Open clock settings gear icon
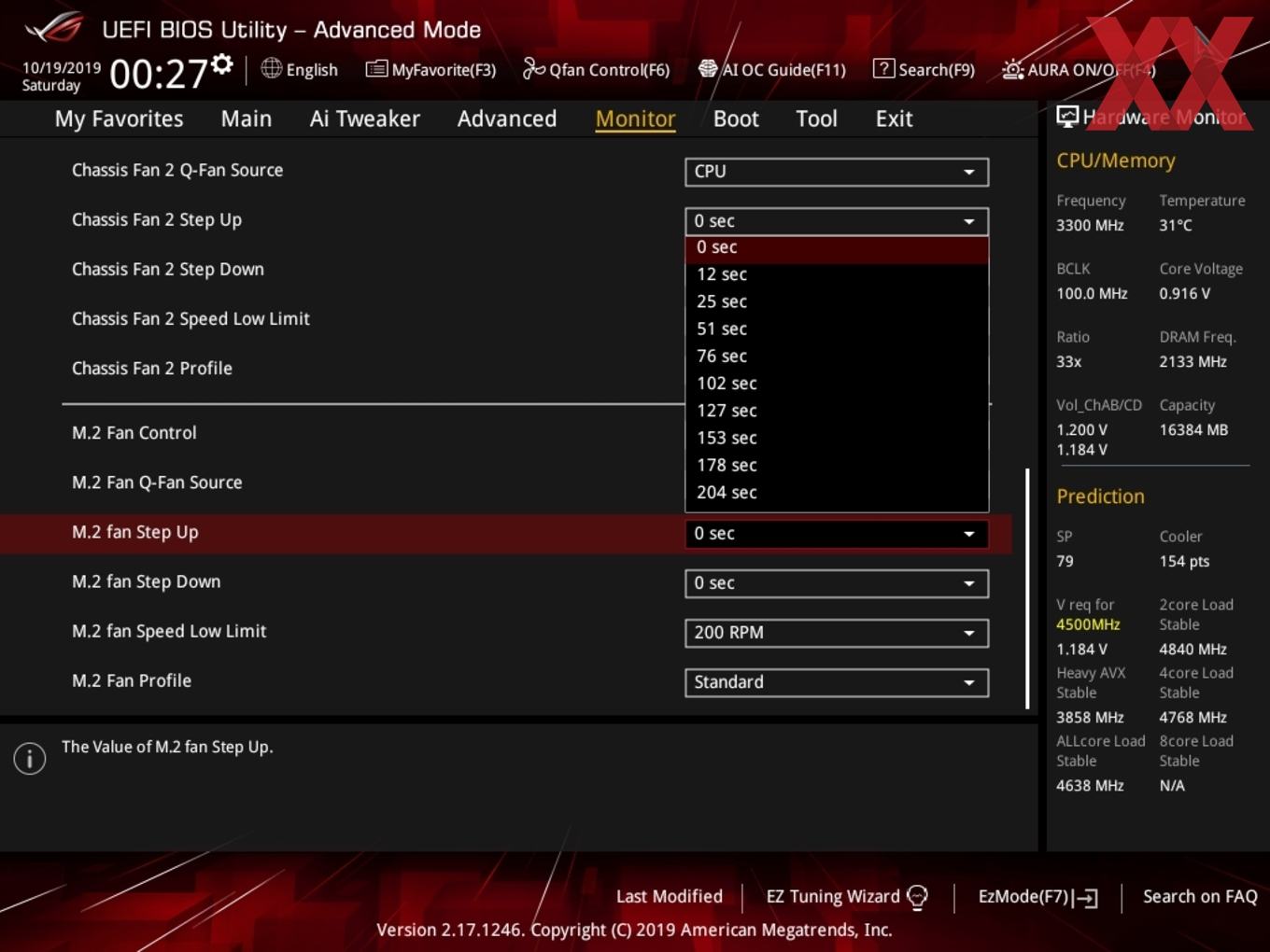 (221, 64)
